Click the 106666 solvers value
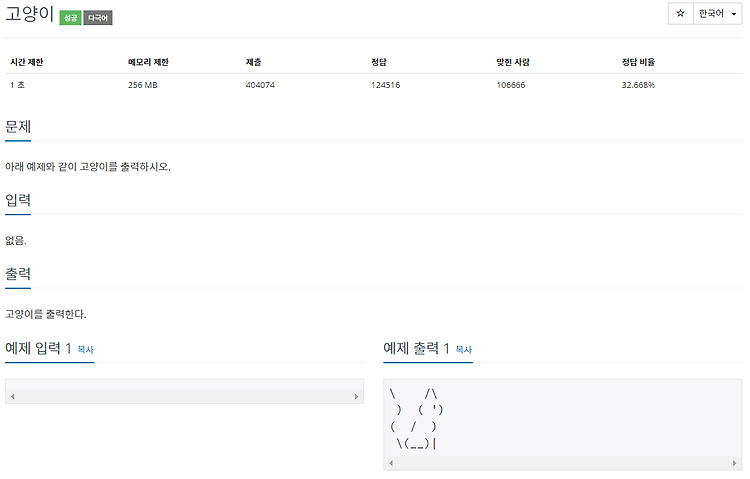This screenshot has width=750, height=479. [x=511, y=85]
